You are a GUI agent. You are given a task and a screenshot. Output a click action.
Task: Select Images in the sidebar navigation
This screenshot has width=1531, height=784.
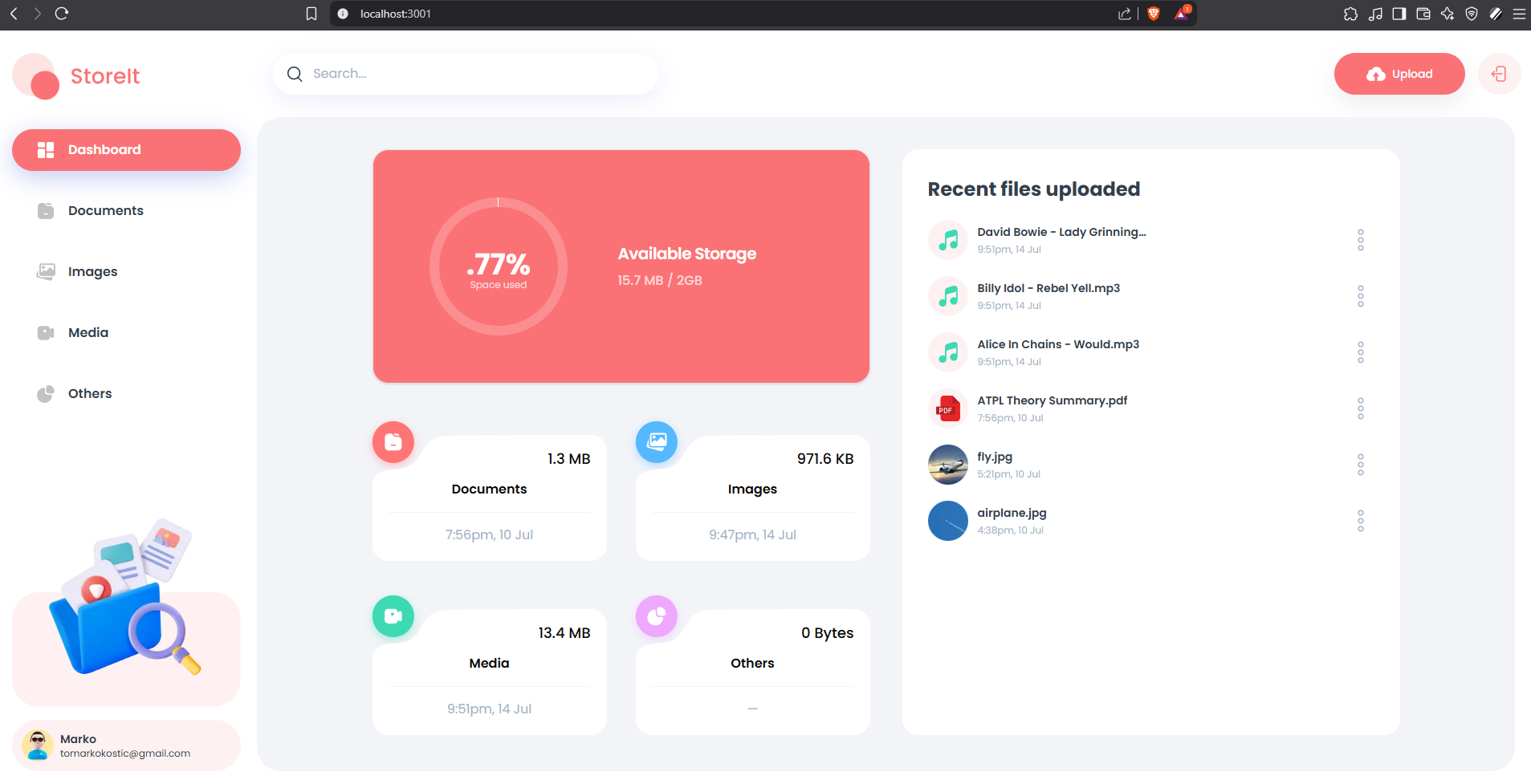coord(92,271)
